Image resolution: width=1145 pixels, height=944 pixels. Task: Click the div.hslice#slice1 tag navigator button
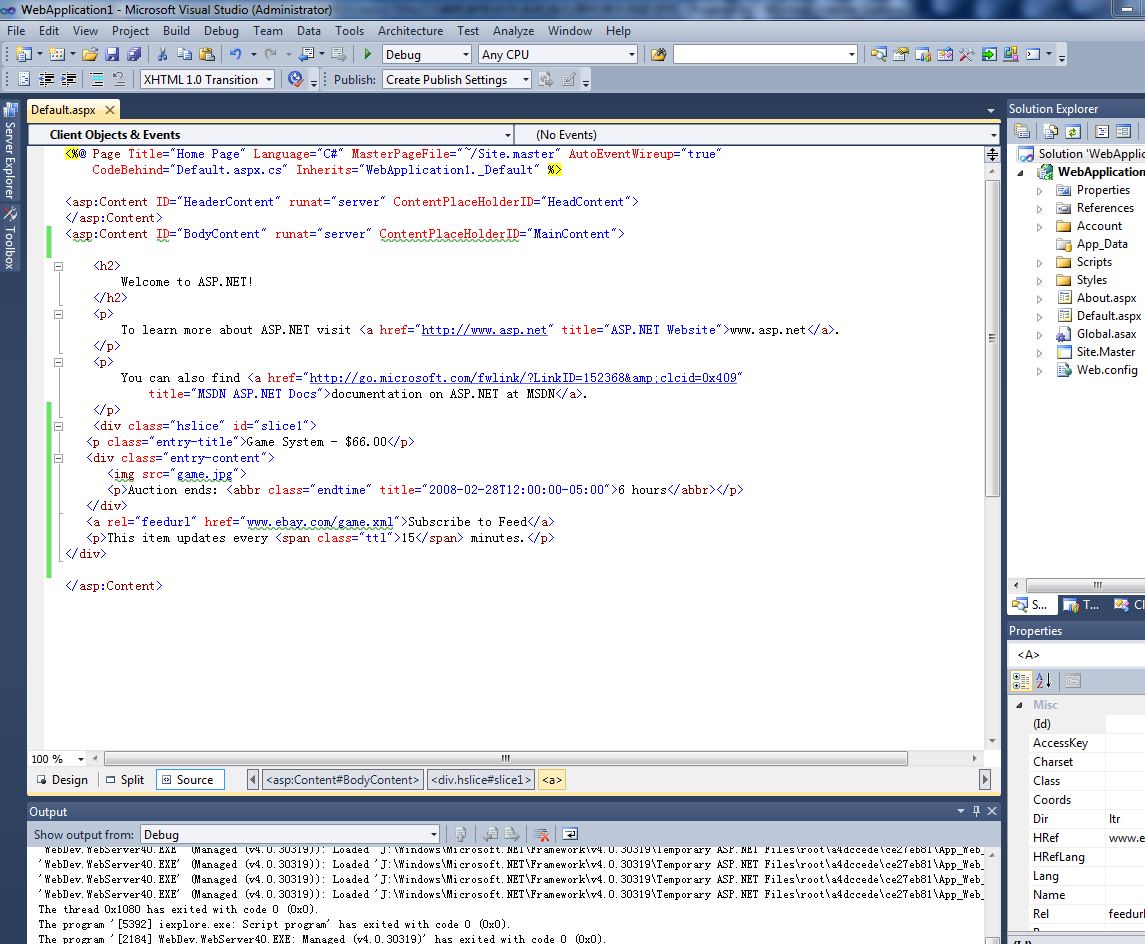pos(480,780)
